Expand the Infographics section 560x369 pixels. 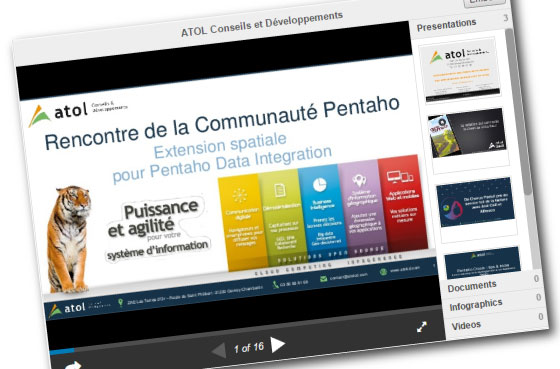[x=476, y=305]
